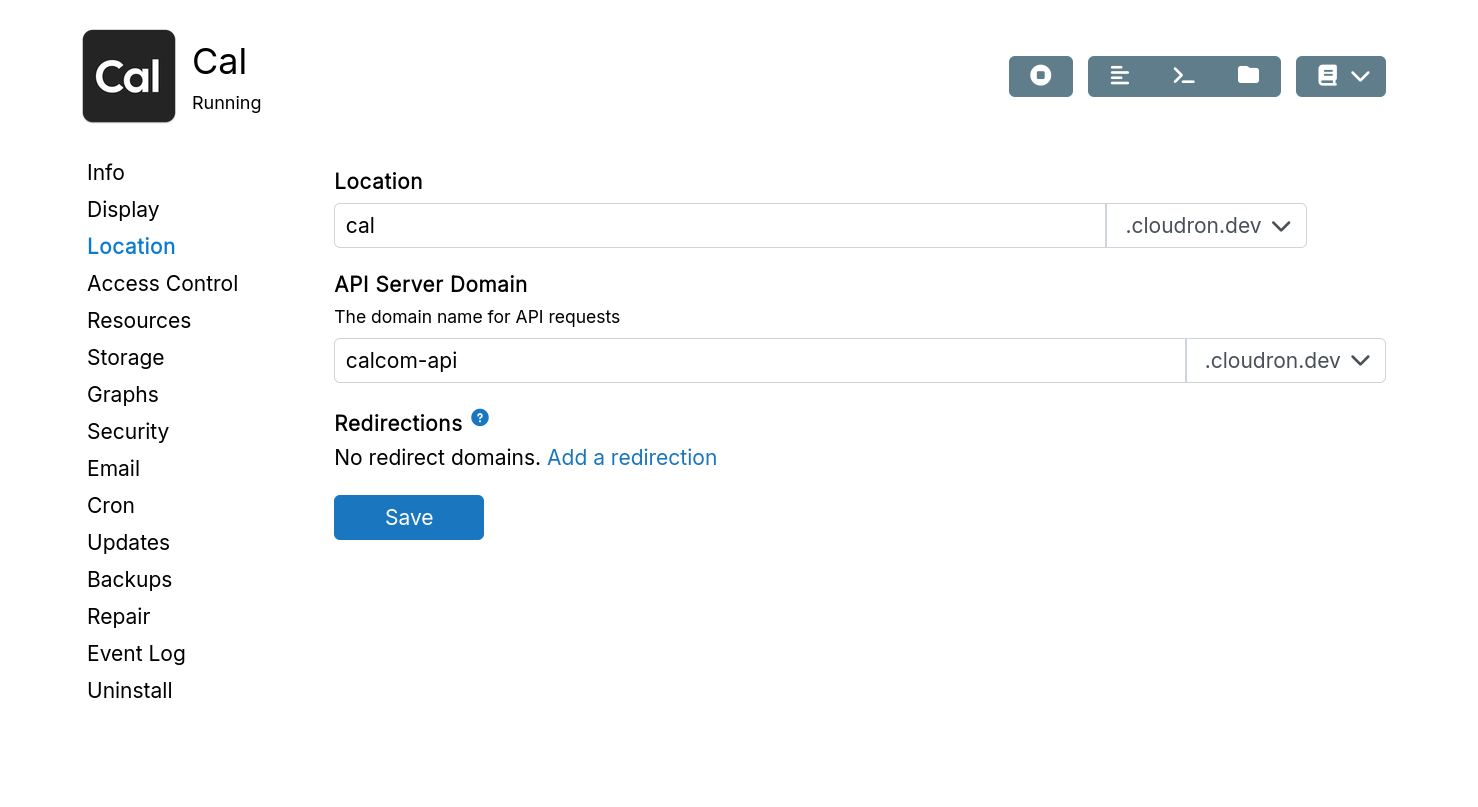The height and width of the screenshot is (807, 1478).
Task: Open the Uninstall page
Action: 129,690
